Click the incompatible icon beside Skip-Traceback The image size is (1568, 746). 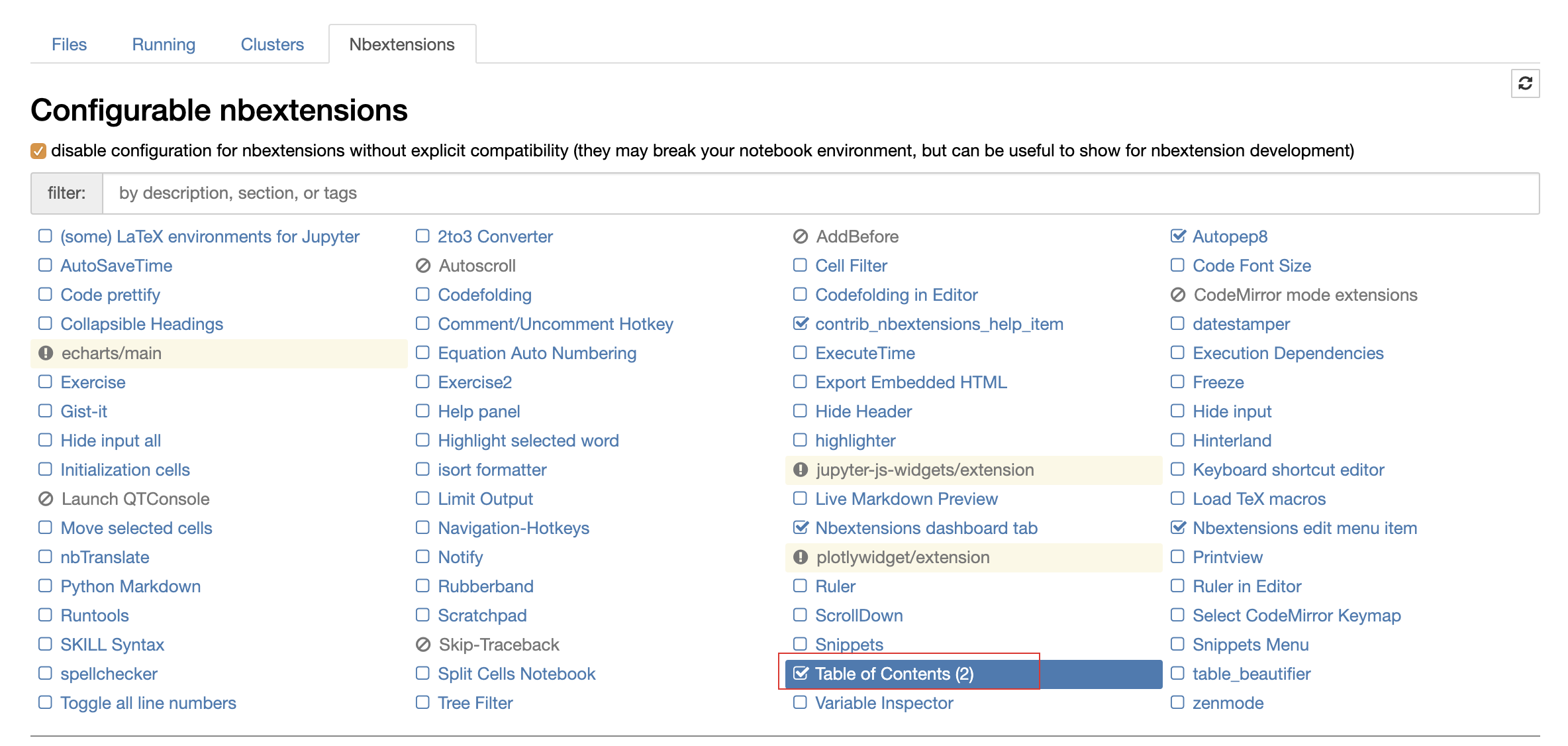point(423,645)
